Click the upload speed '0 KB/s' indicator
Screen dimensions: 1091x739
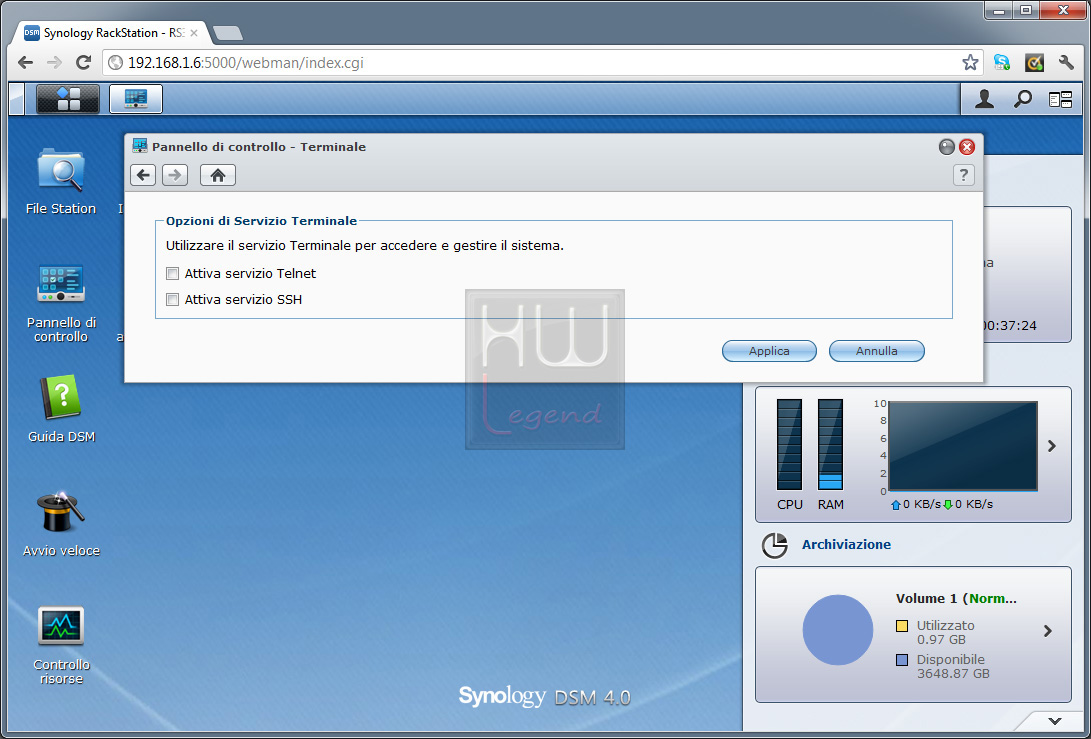(916, 504)
